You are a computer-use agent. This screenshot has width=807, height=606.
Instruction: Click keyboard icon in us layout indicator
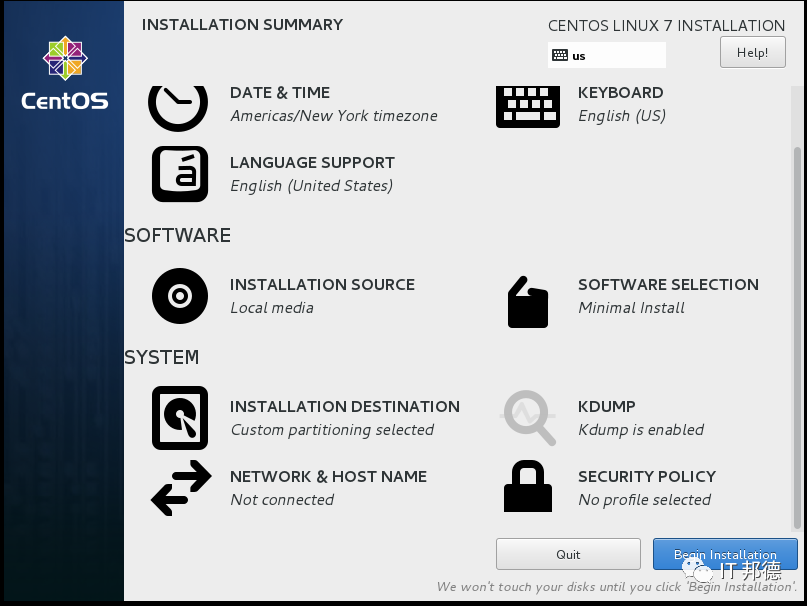coord(560,55)
